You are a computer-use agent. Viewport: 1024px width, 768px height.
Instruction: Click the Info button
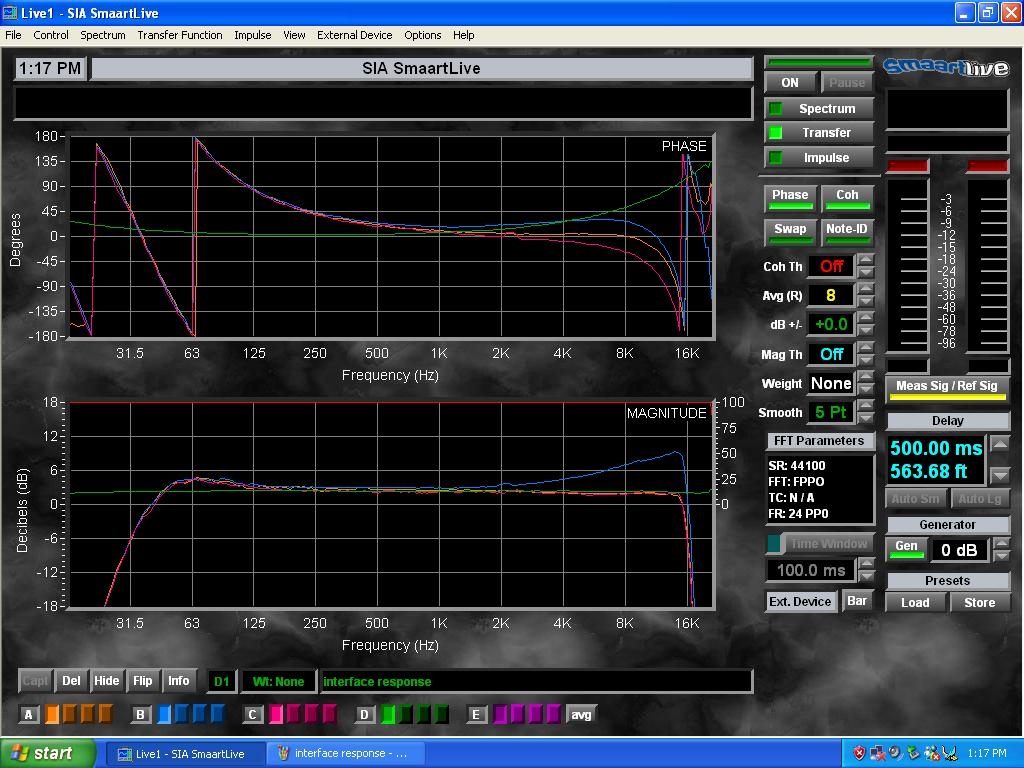click(x=178, y=681)
